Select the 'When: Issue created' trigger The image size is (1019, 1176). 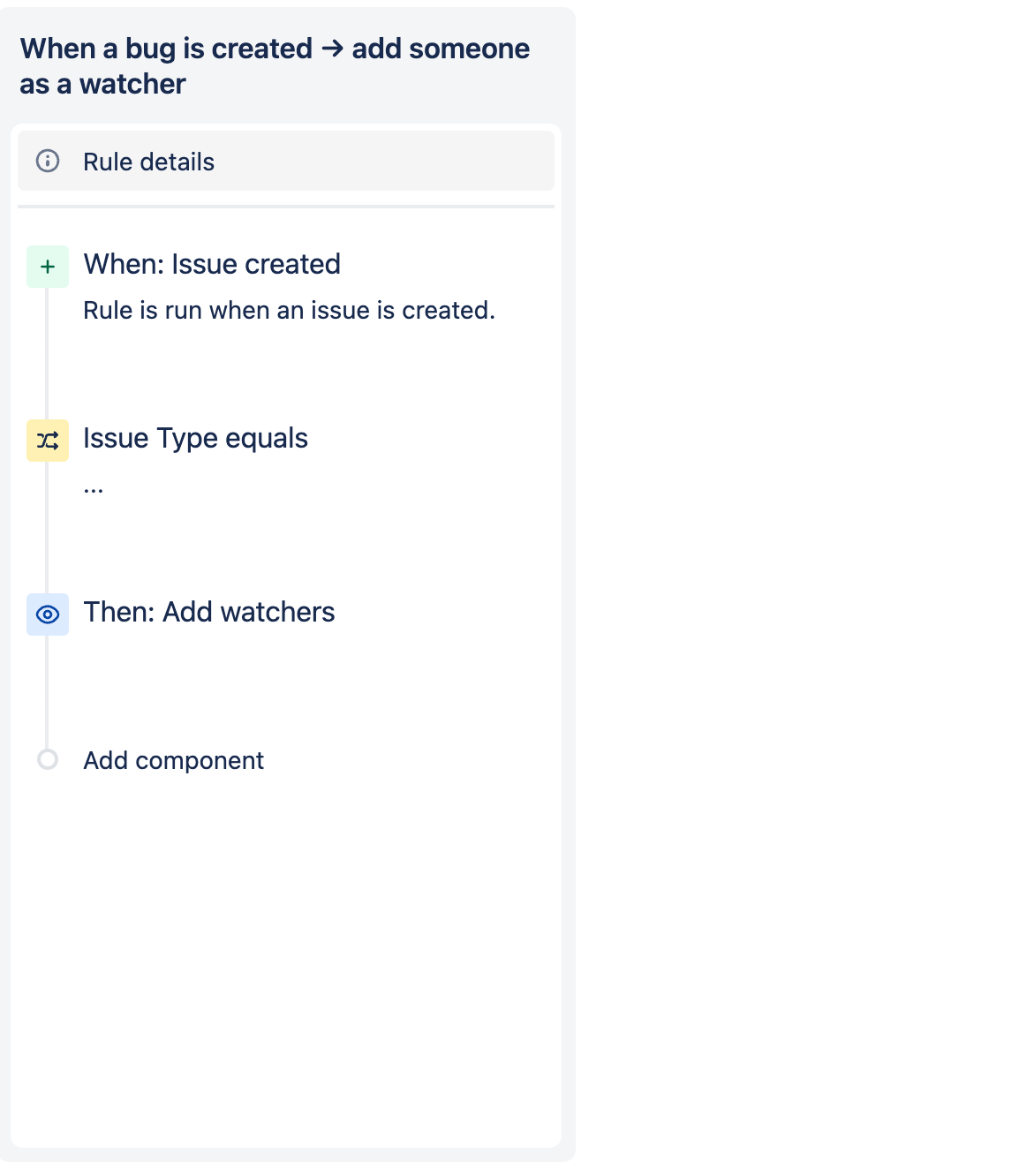click(212, 264)
